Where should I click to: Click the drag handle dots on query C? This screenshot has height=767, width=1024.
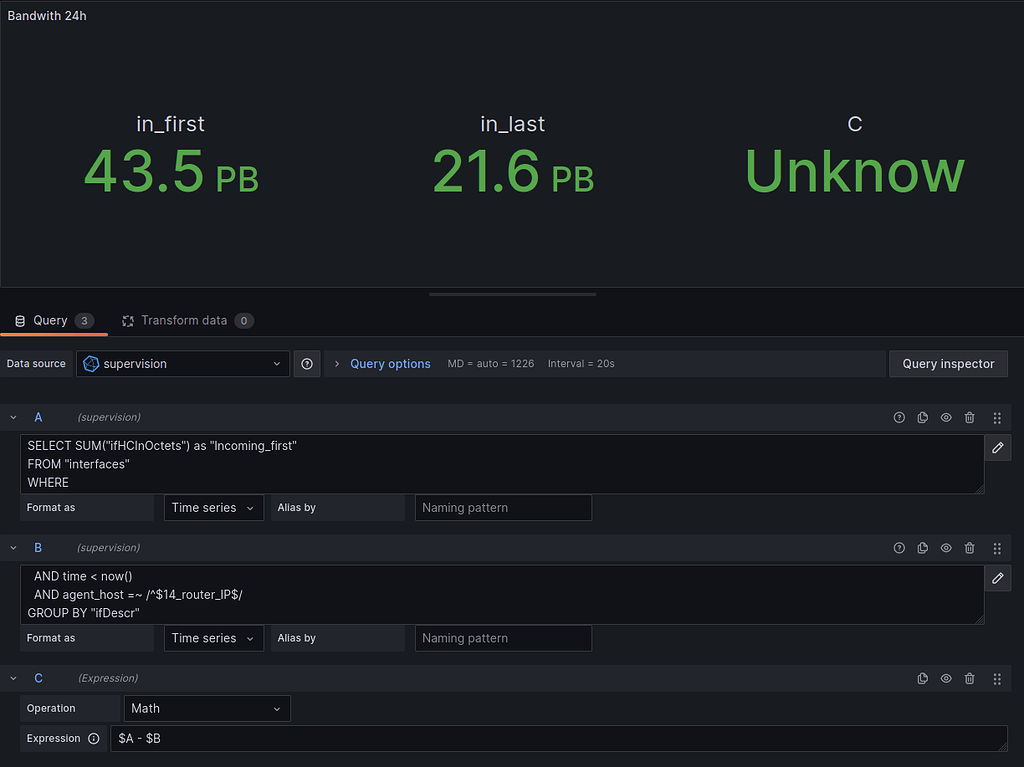(x=997, y=678)
